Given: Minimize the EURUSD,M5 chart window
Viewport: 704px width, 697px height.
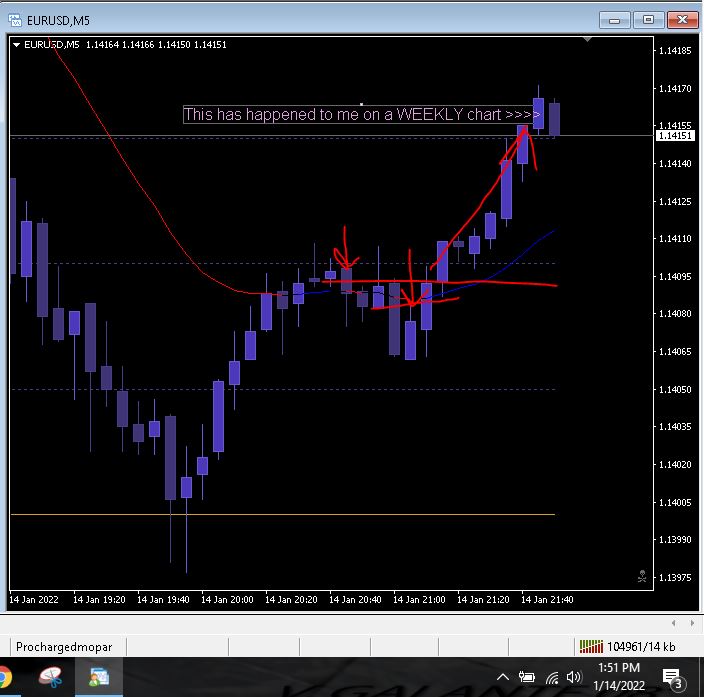Looking at the screenshot, I should point(615,20).
